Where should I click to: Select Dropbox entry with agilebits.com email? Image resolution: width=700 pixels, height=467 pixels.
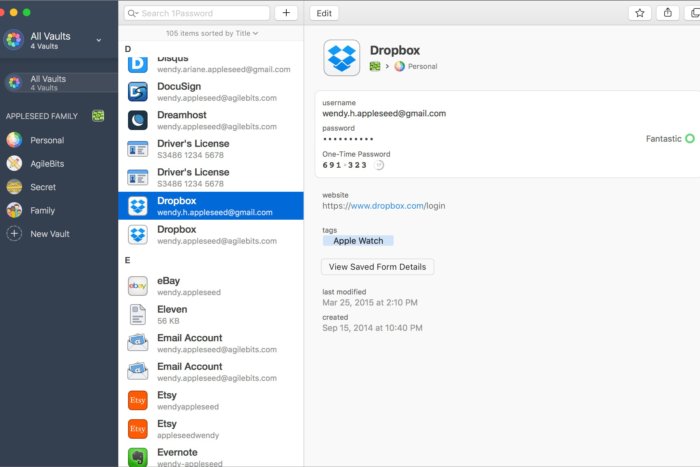(211, 234)
